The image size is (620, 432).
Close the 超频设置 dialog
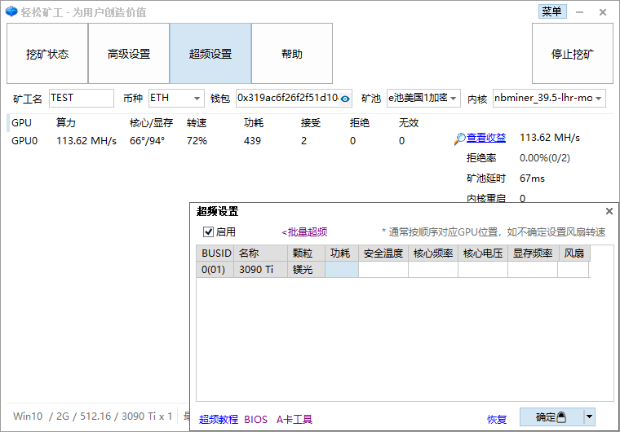pos(609,211)
